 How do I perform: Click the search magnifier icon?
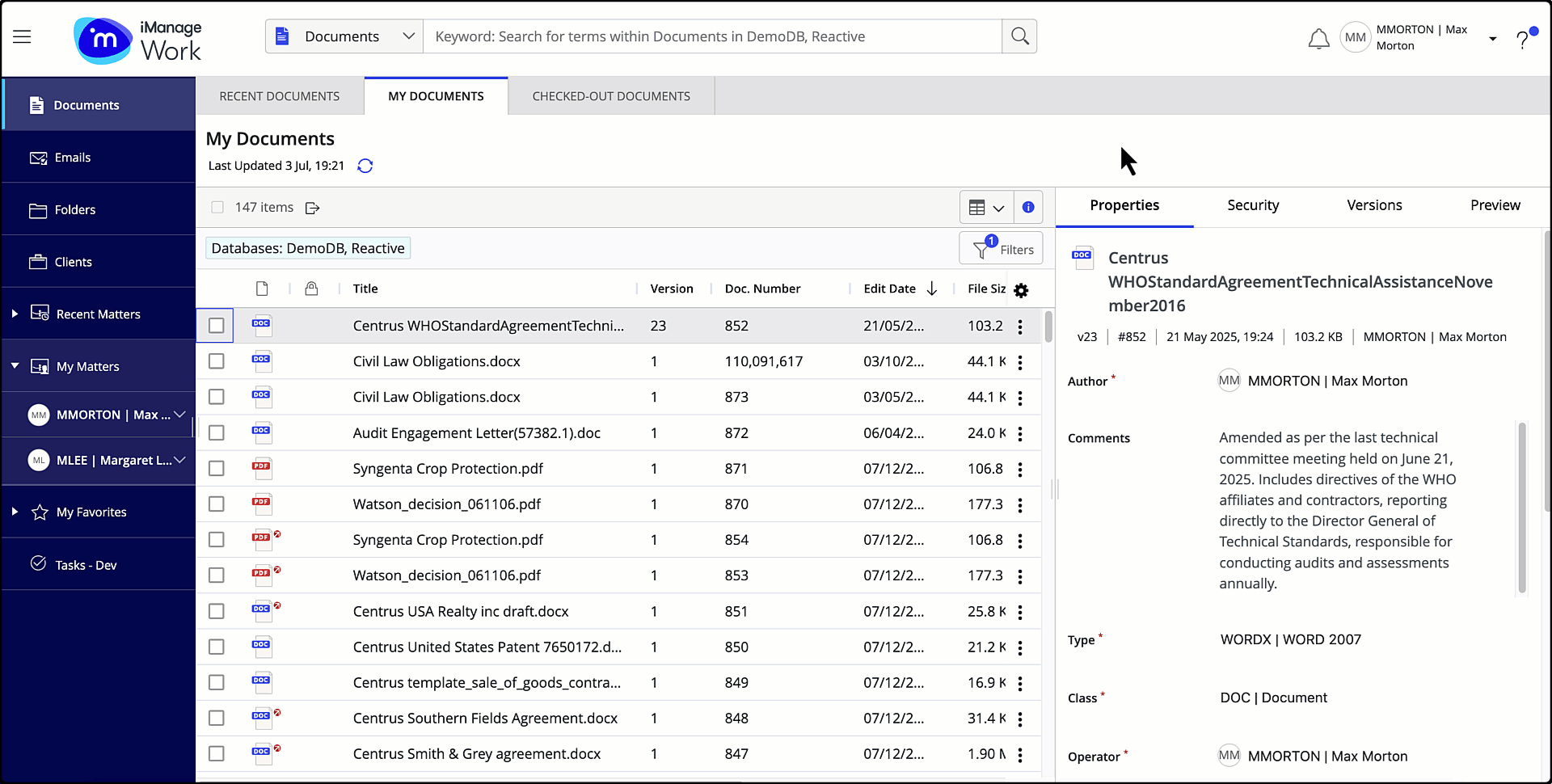coord(1019,36)
